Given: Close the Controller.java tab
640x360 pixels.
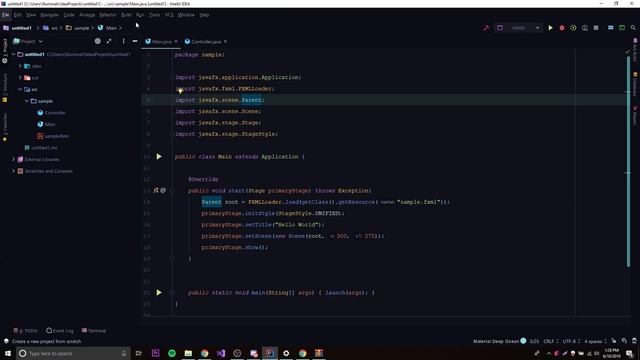Looking at the screenshot, I should 225,42.
